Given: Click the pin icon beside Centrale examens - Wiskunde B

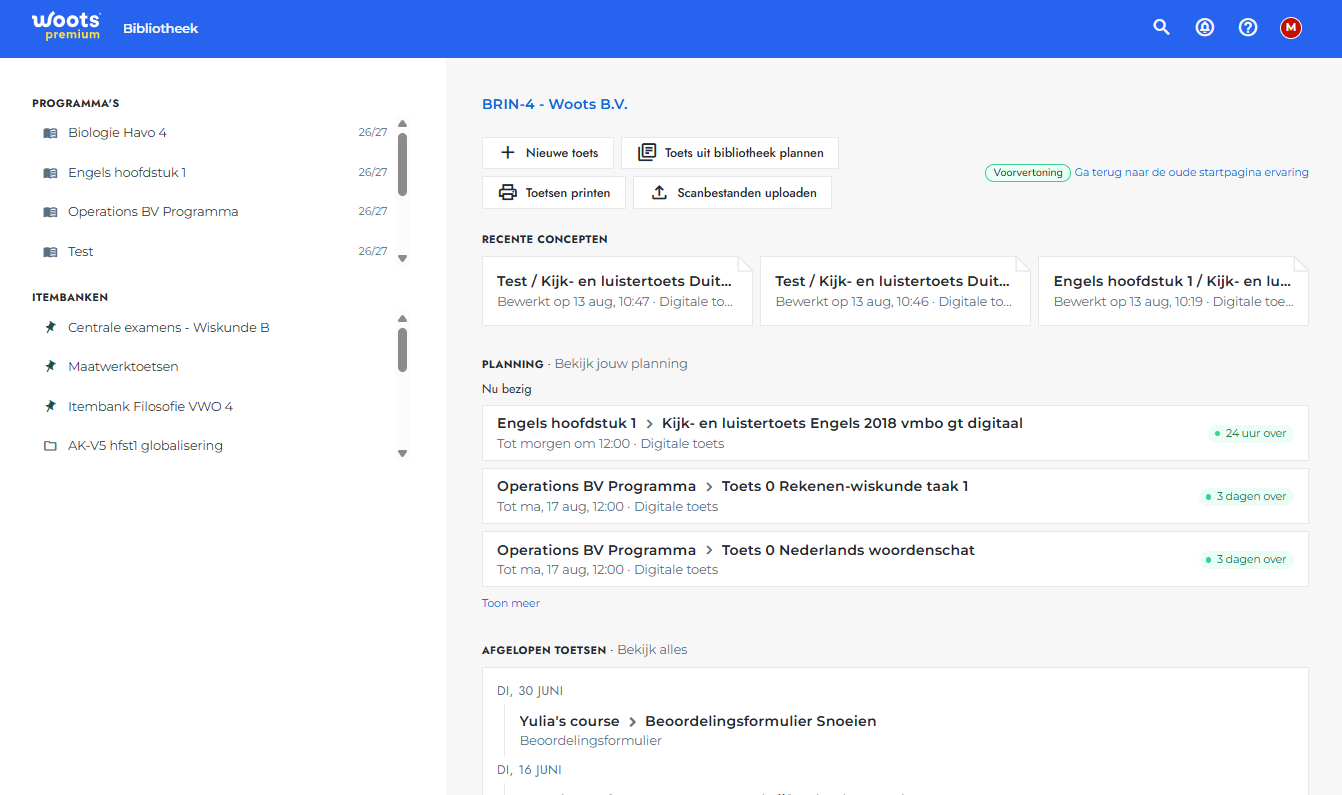Looking at the screenshot, I should pos(50,327).
